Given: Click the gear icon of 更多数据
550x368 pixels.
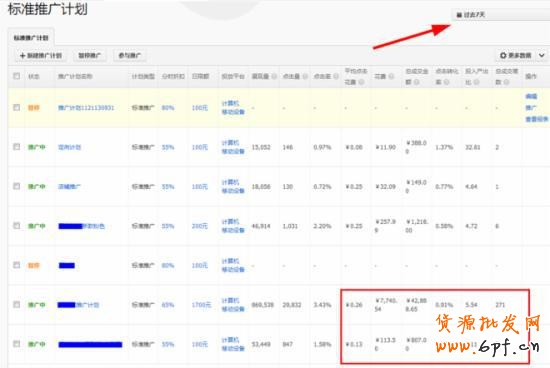Looking at the screenshot, I should 503,55.
